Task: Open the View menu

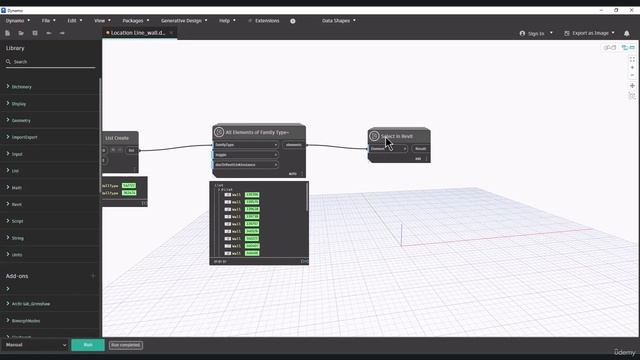Action: (x=102, y=20)
